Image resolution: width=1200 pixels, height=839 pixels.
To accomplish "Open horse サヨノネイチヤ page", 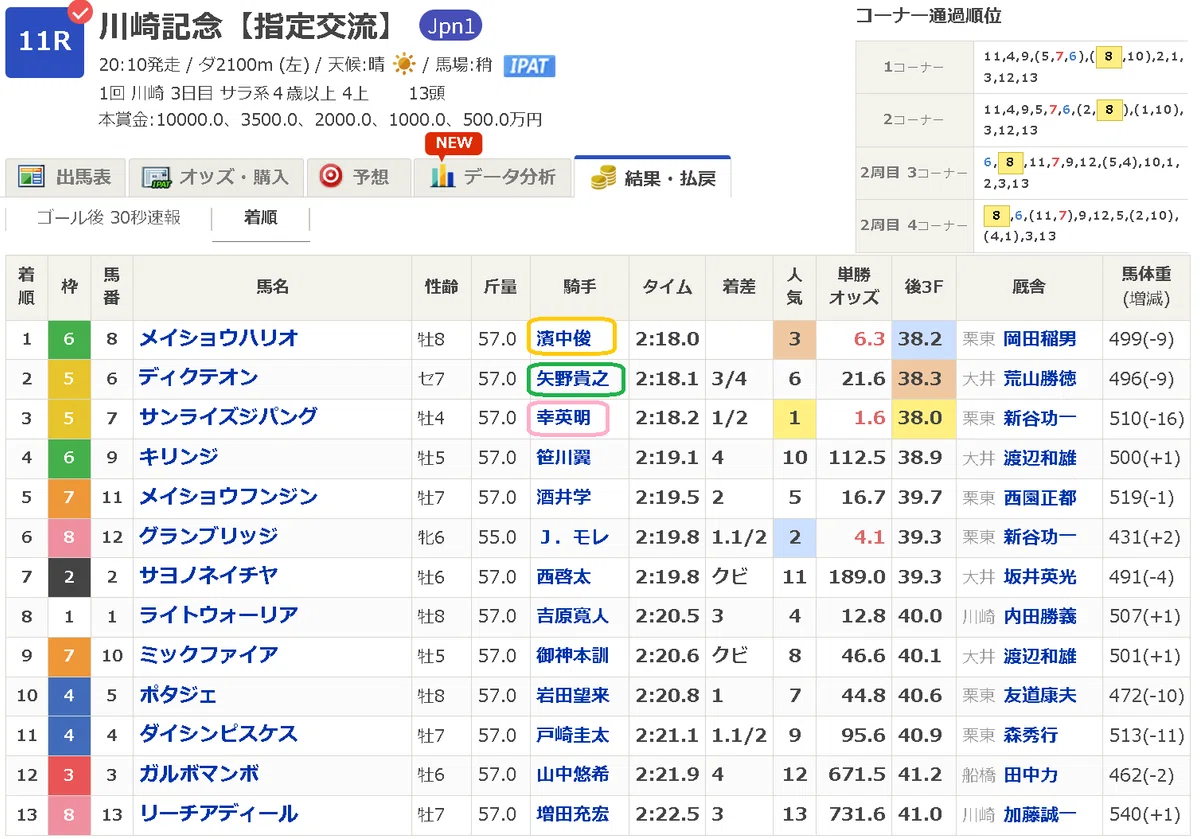I will point(208,576).
